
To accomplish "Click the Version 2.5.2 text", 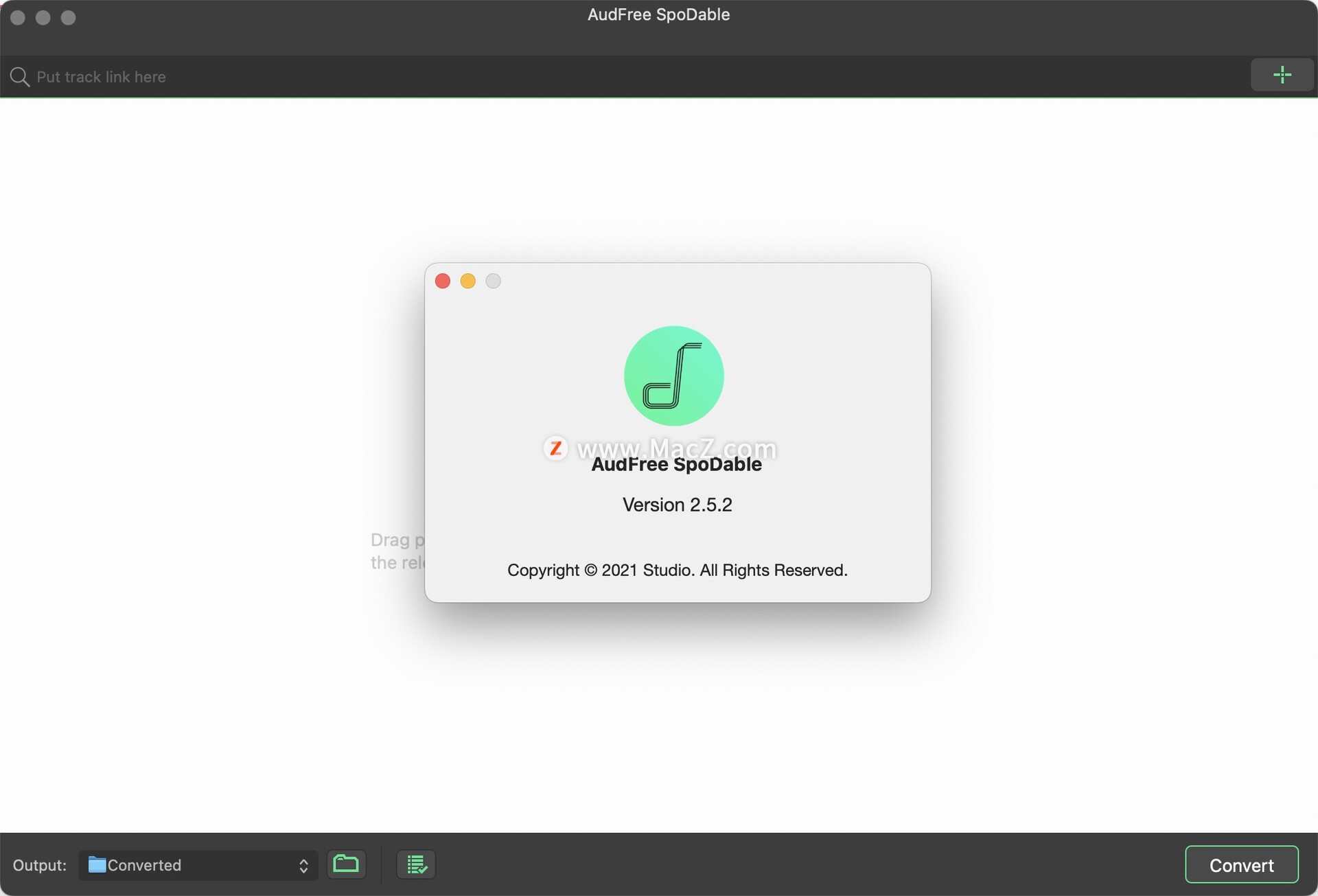I will tap(677, 505).
